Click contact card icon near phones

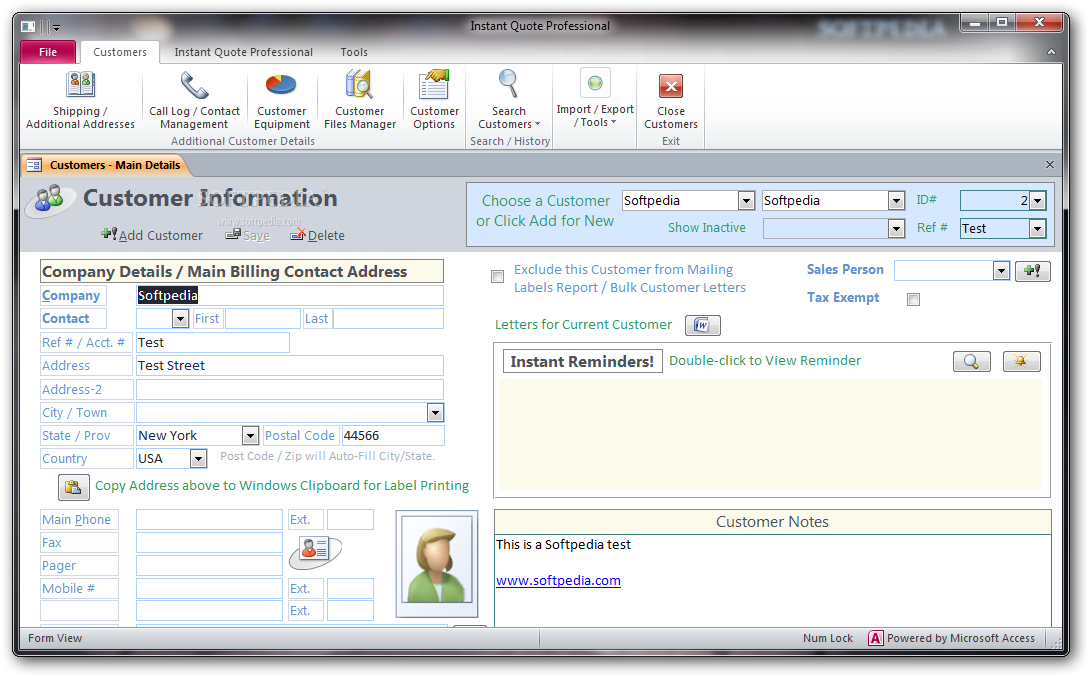pos(316,551)
